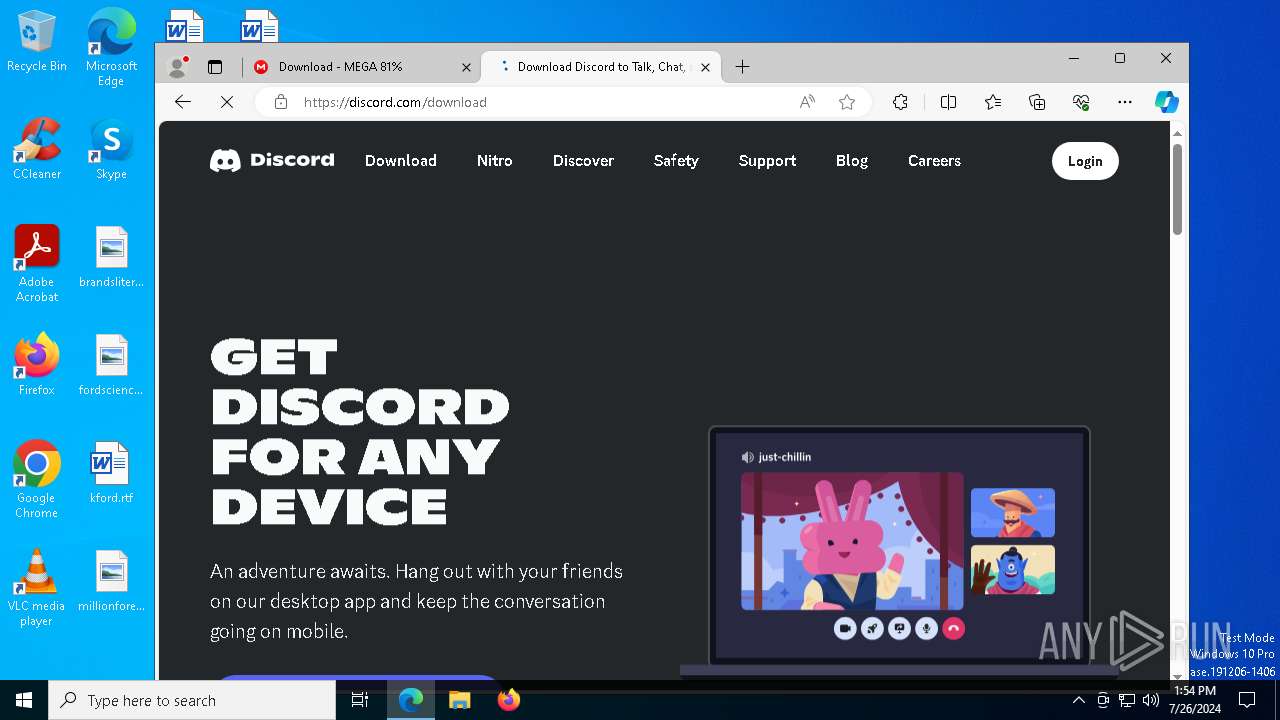Select the Download Discord to Talk tab
Image resolution: width=1280 pixels, height=720 pixels.
click(x=600, y=67)
